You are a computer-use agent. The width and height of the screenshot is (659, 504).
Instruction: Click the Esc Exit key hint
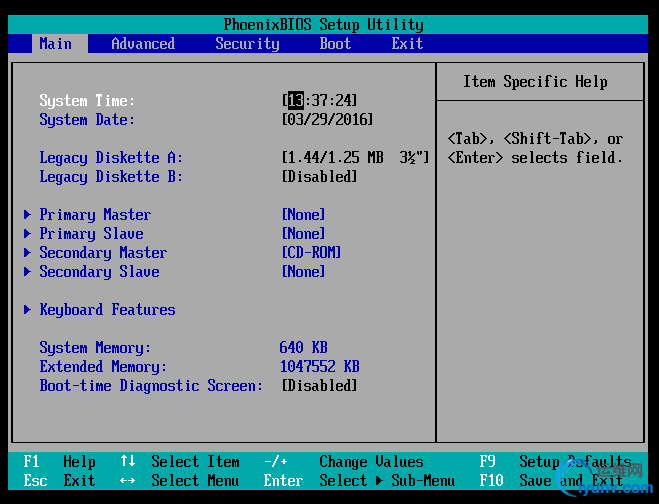click(x=59, y=480)
